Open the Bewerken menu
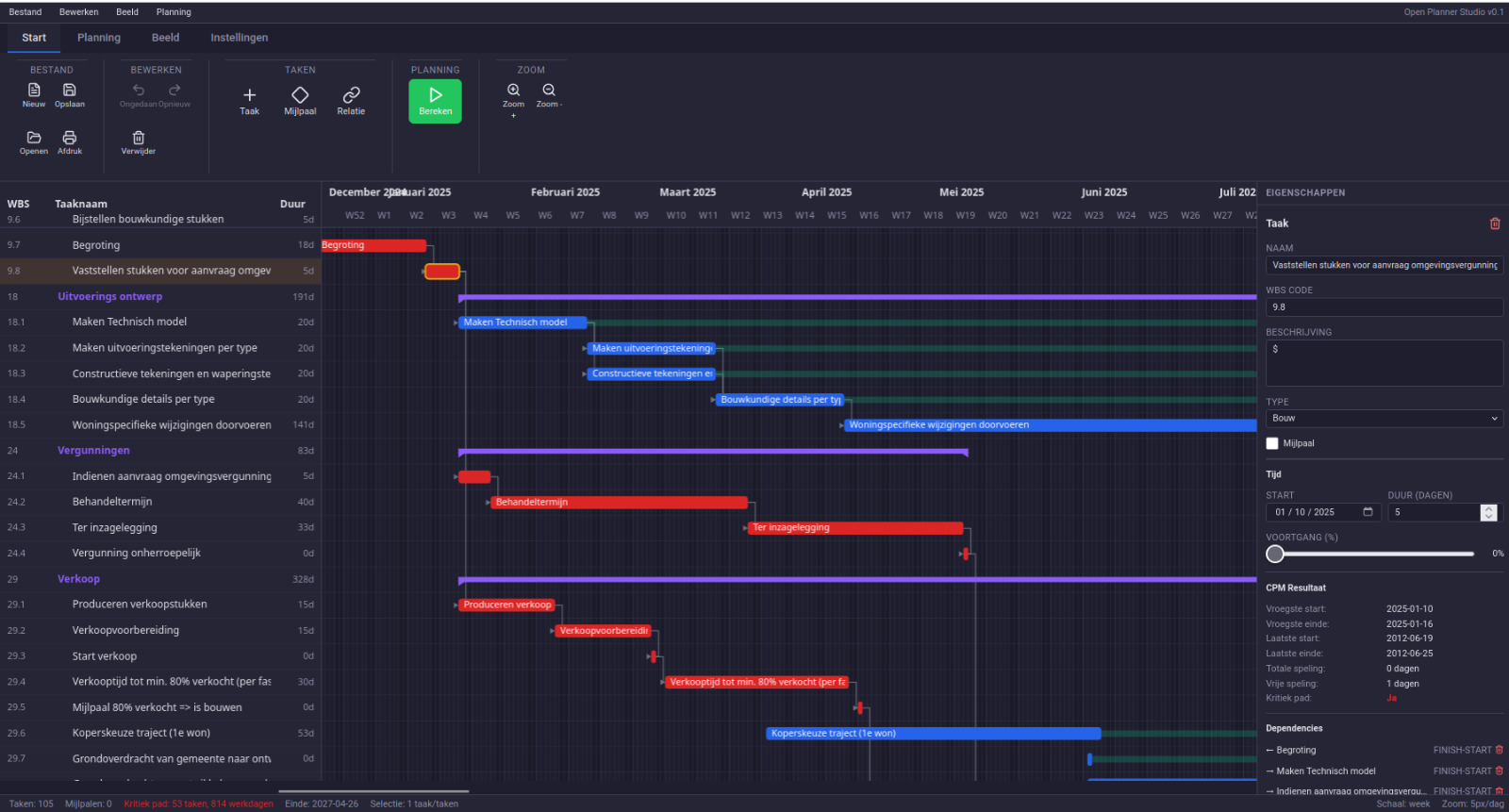Viewport: 1509px width, 812px height. [78, 12]
